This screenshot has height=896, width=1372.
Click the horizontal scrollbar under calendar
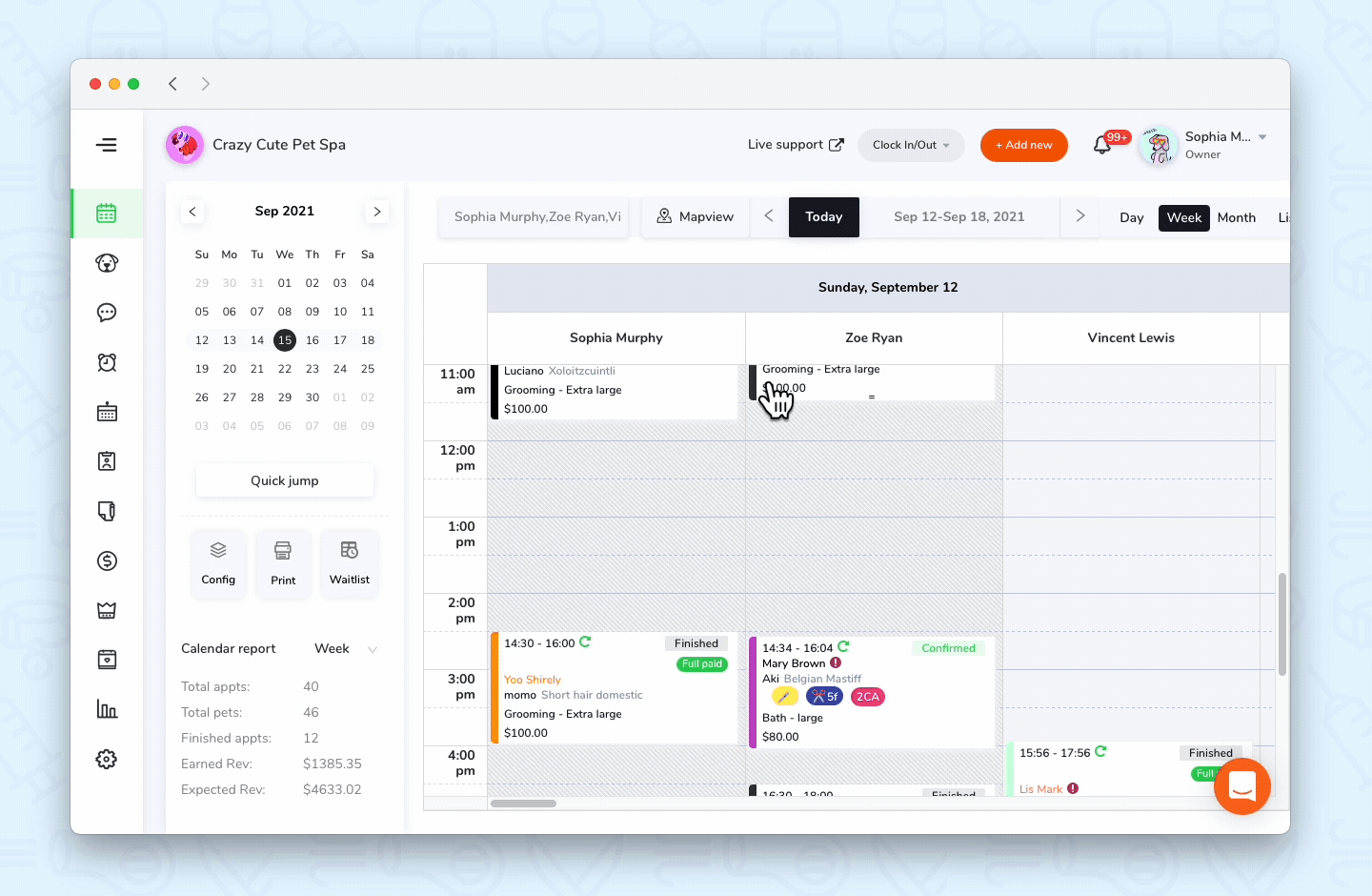[x=523, y=804]
